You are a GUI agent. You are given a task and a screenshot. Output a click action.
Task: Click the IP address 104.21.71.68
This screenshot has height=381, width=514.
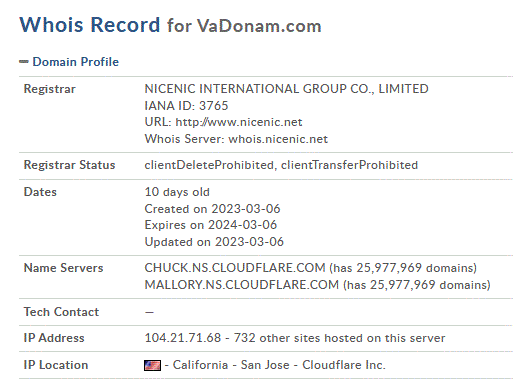(183, 338)
